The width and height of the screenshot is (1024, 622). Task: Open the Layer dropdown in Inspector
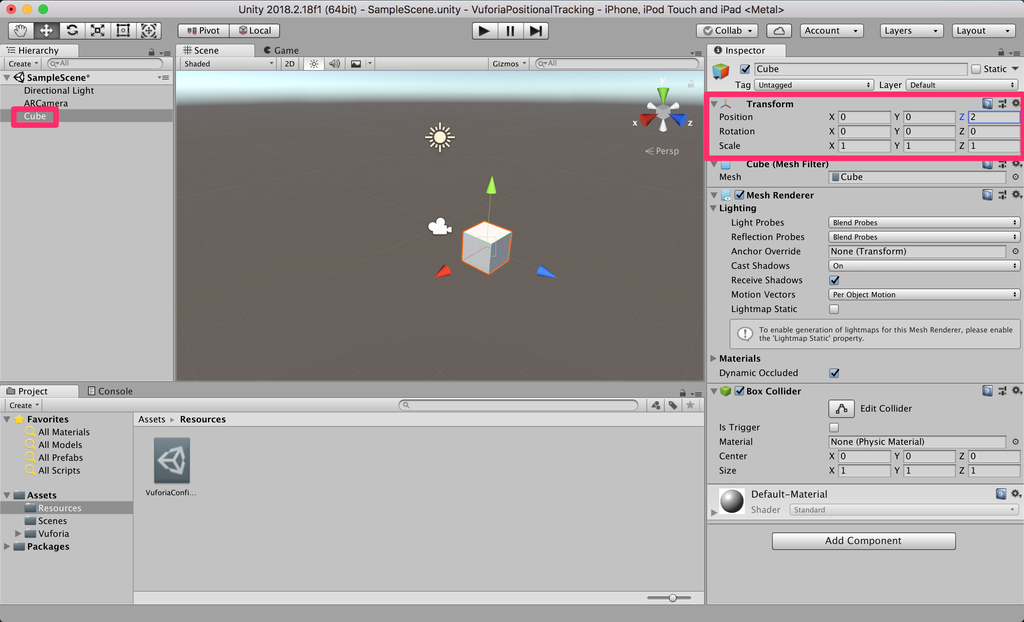(962, 85)
